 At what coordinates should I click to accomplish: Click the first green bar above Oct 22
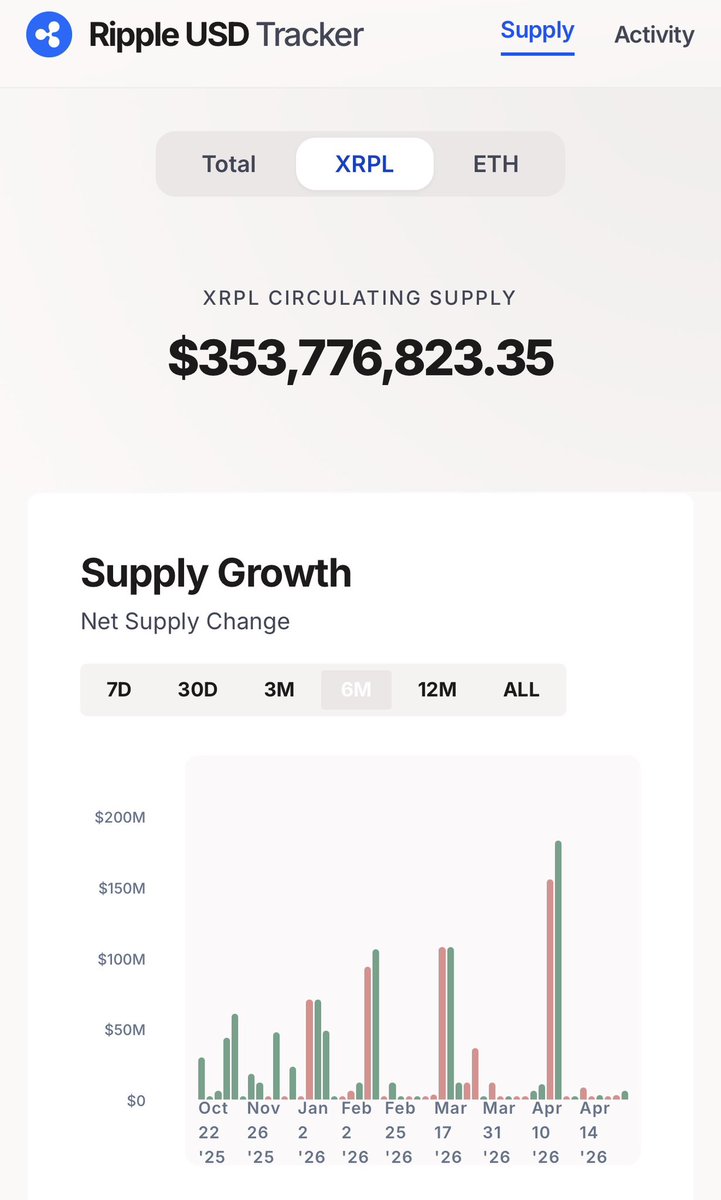pyautogui.click(x=201, y=1079)
